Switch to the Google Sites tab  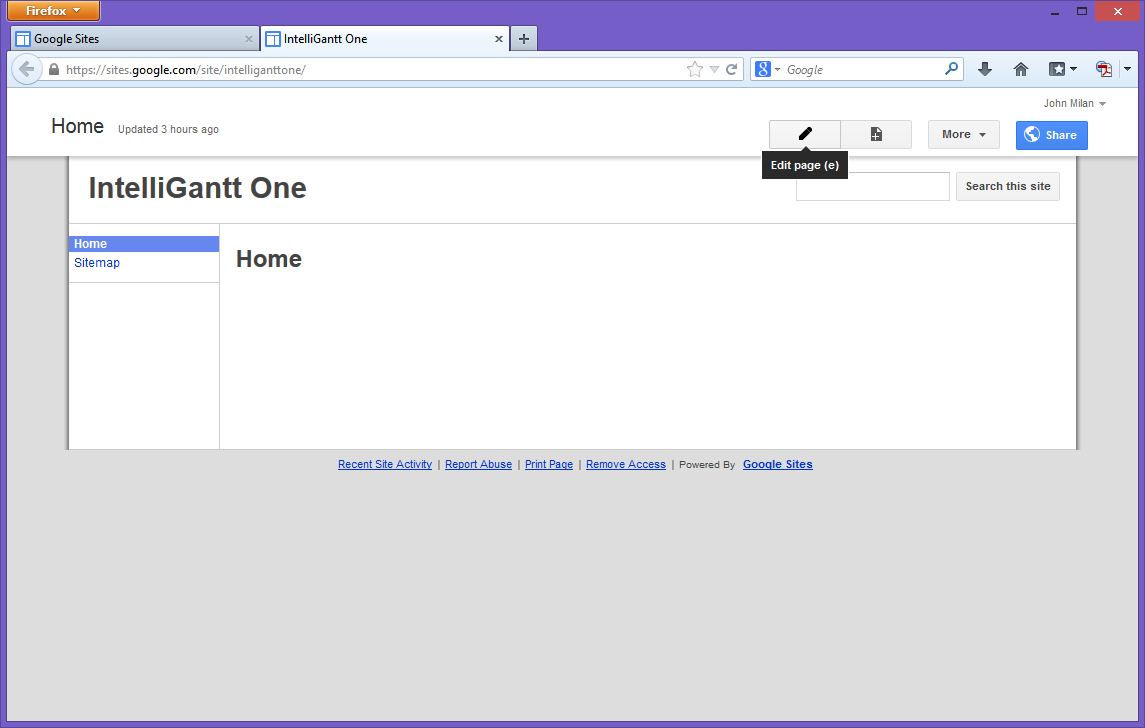pyautogui.click(x=130, y=38)
